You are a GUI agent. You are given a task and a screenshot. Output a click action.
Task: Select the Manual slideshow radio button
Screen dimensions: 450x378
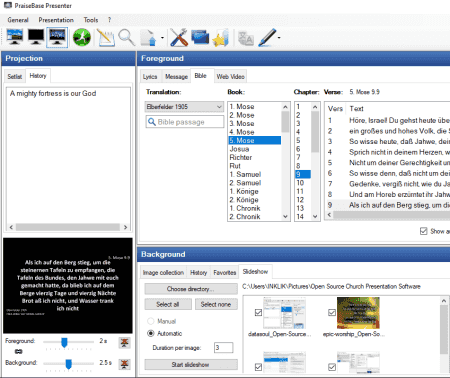coord(151,321)
